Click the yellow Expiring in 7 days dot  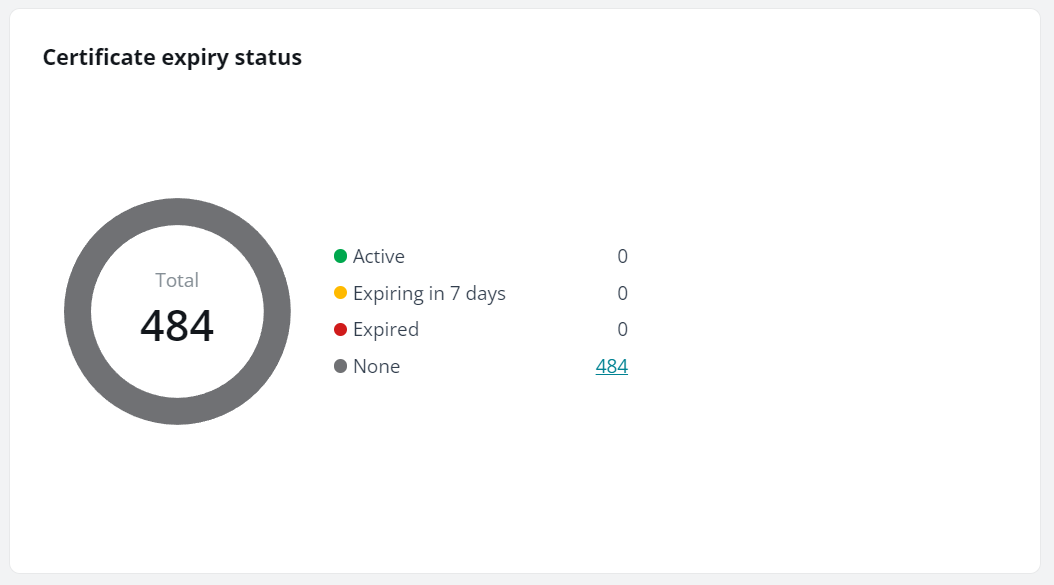pos(341,293)
